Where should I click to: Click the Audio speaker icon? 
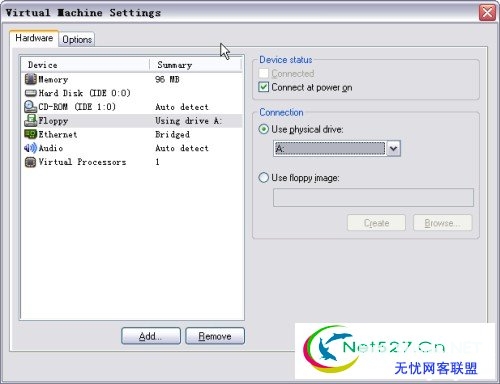coord(30,148)
